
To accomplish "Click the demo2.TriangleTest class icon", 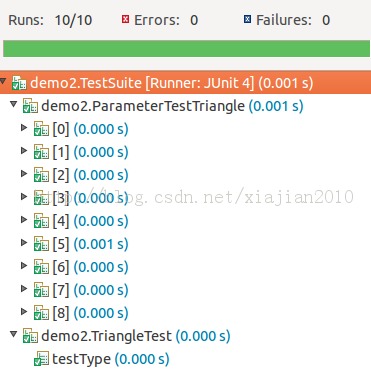I will tap(30, 336).
